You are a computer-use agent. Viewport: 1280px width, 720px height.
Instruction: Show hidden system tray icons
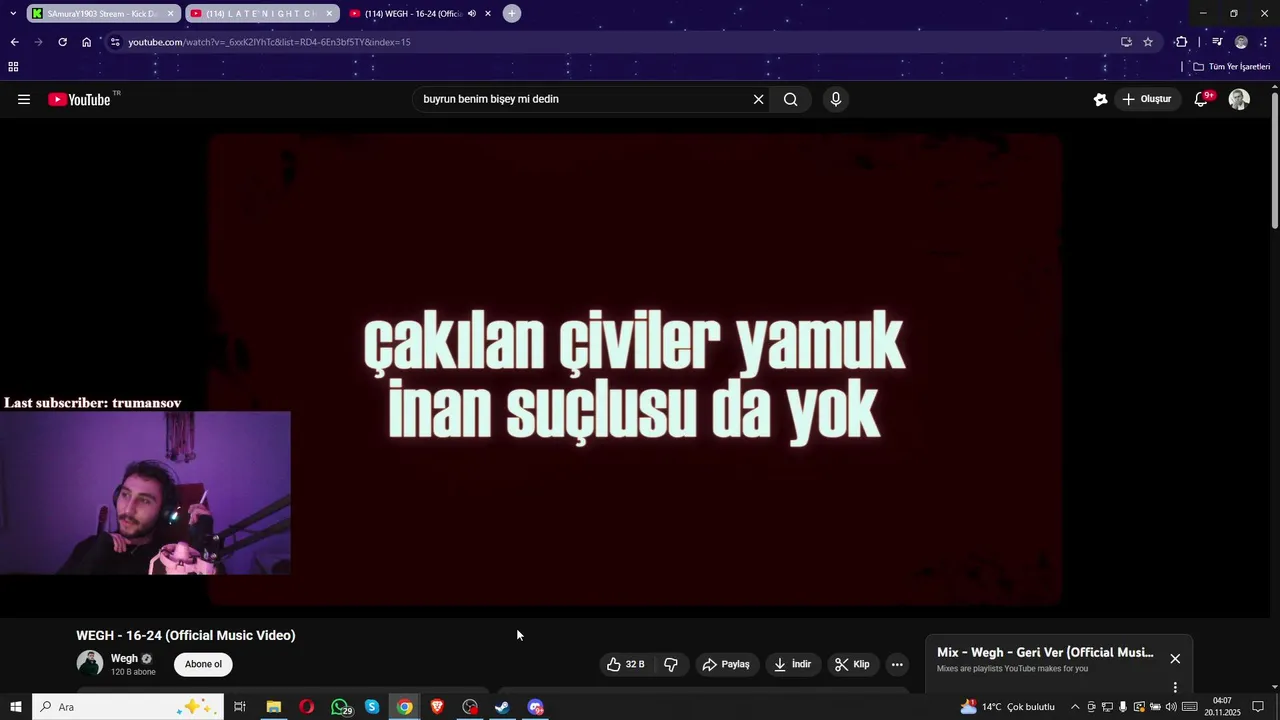[x=1075, y=707]
